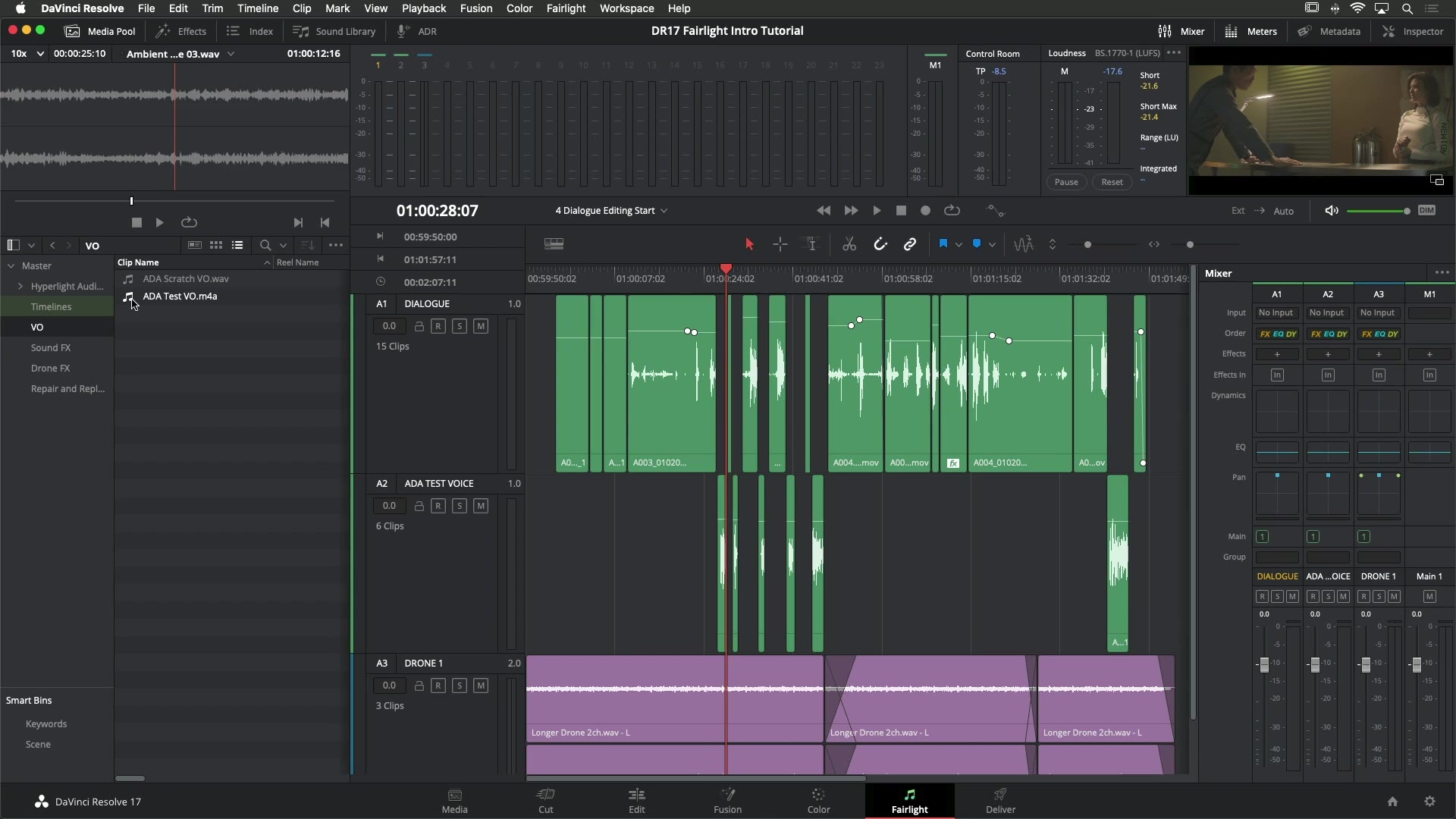Screen dimensions: 1456x819
Task: Solo the DIALOGUE track A1
Action: coord(460,326)
